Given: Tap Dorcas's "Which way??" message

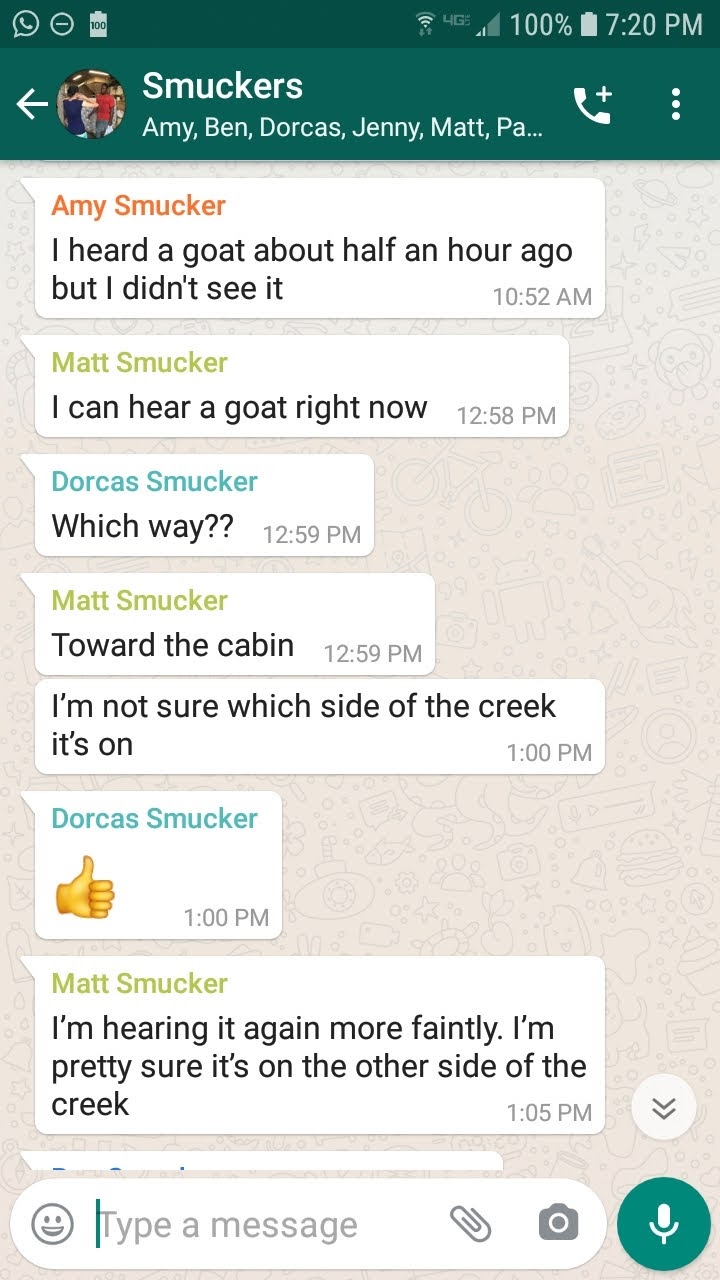Looking at the screenshot, I should (x=204, y=505).
